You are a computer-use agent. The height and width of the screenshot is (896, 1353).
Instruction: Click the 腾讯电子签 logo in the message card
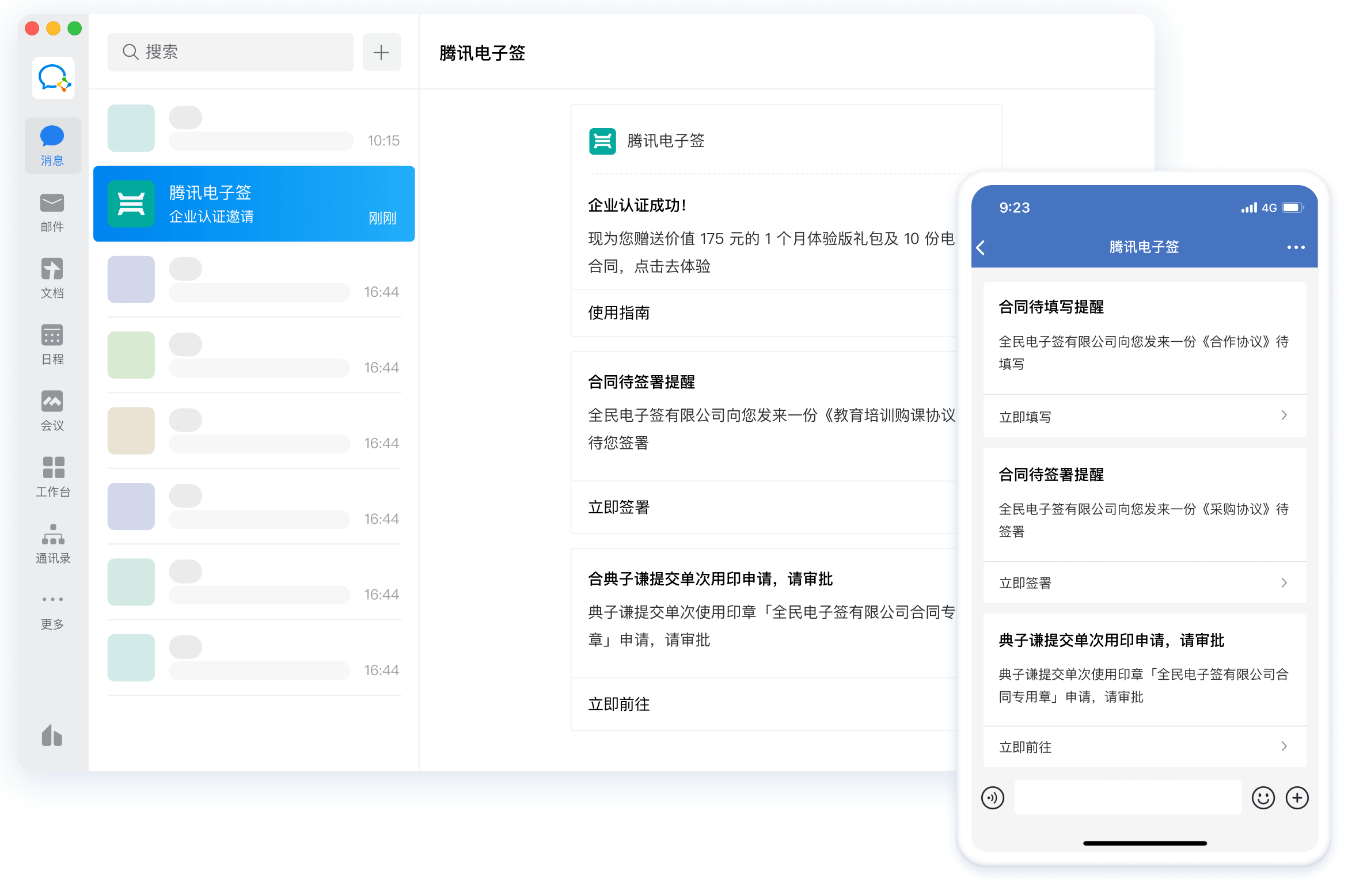pyautogui.click(x=602, y=141)
